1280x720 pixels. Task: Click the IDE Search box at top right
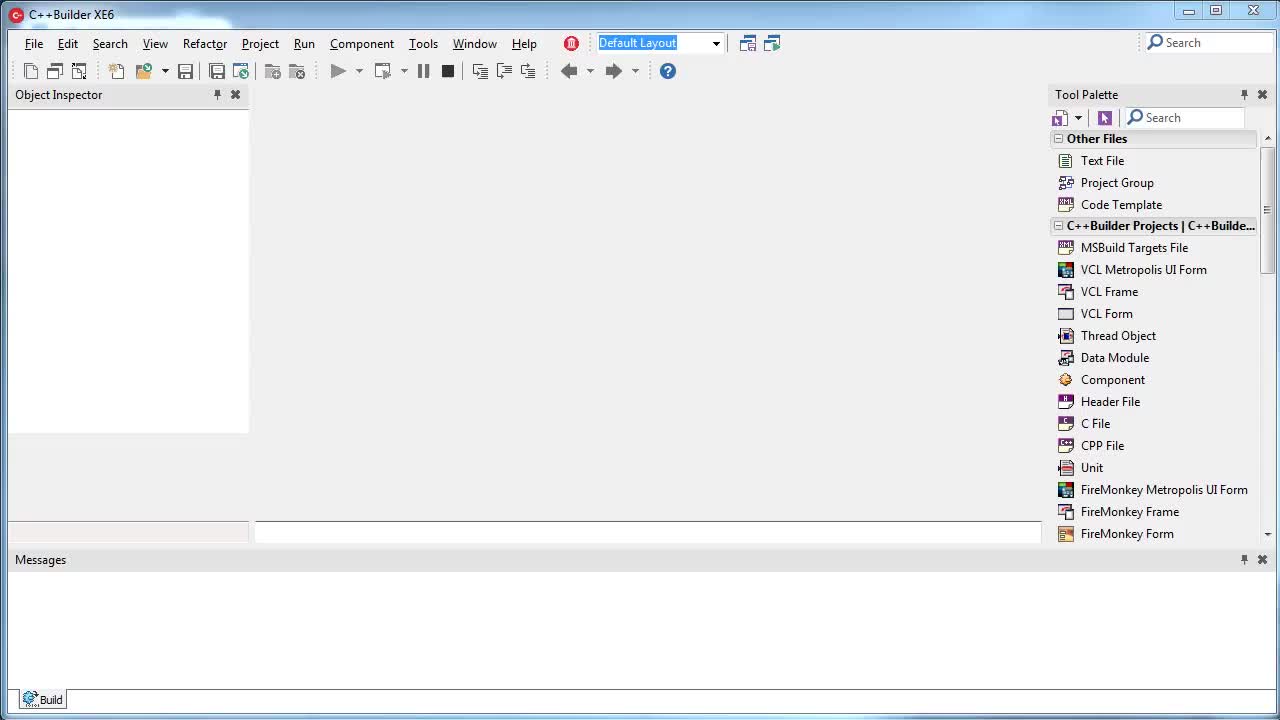(x=1208, y=43)
